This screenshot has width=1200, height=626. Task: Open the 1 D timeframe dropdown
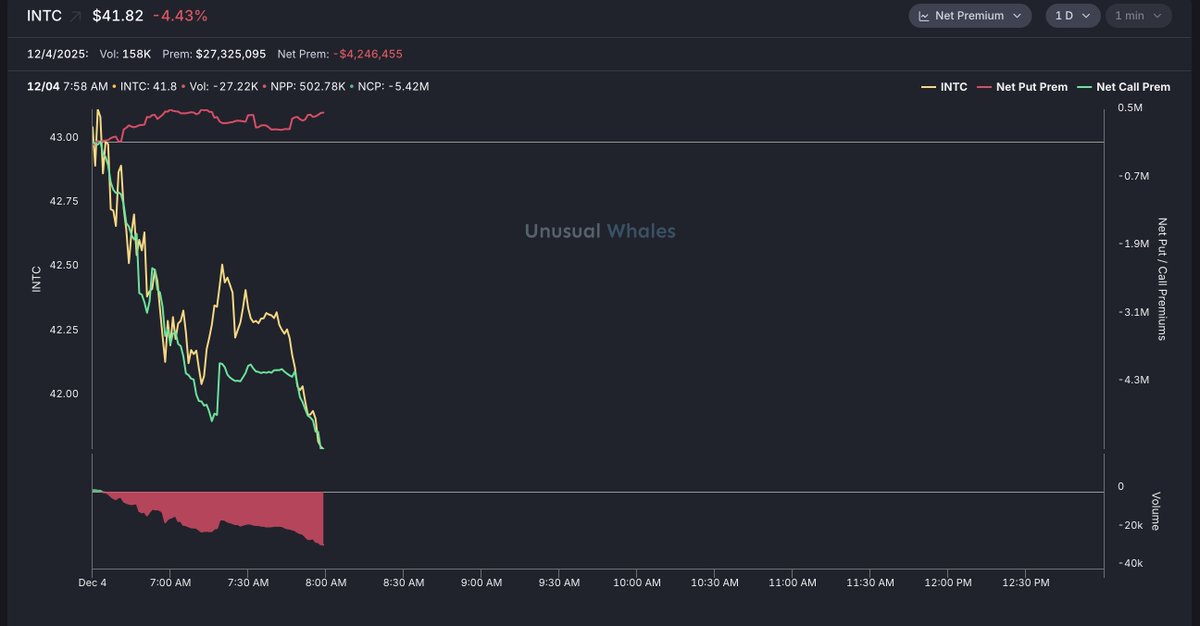click(x=1072, y=15)
